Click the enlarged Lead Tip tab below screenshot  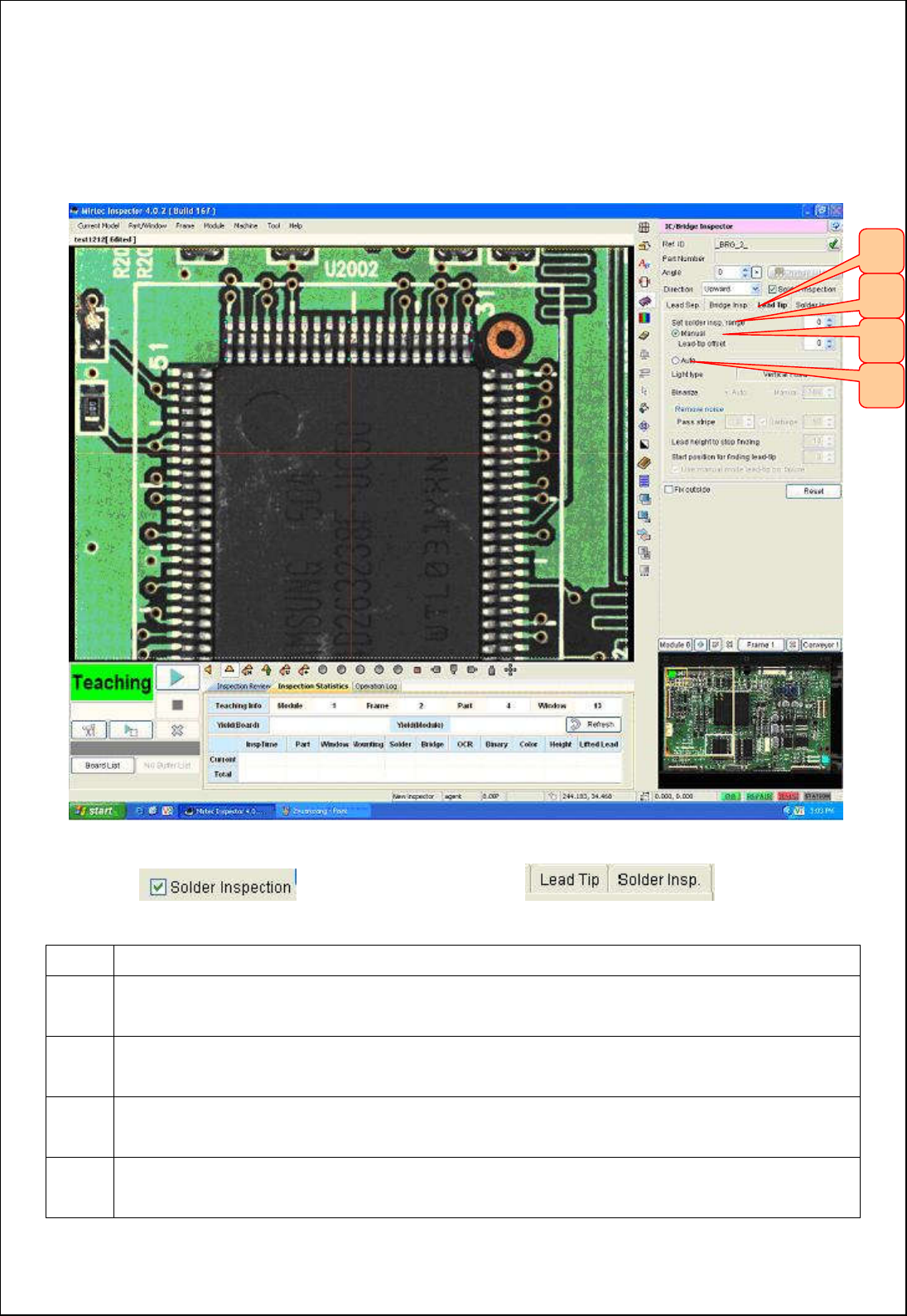point(569,880)
